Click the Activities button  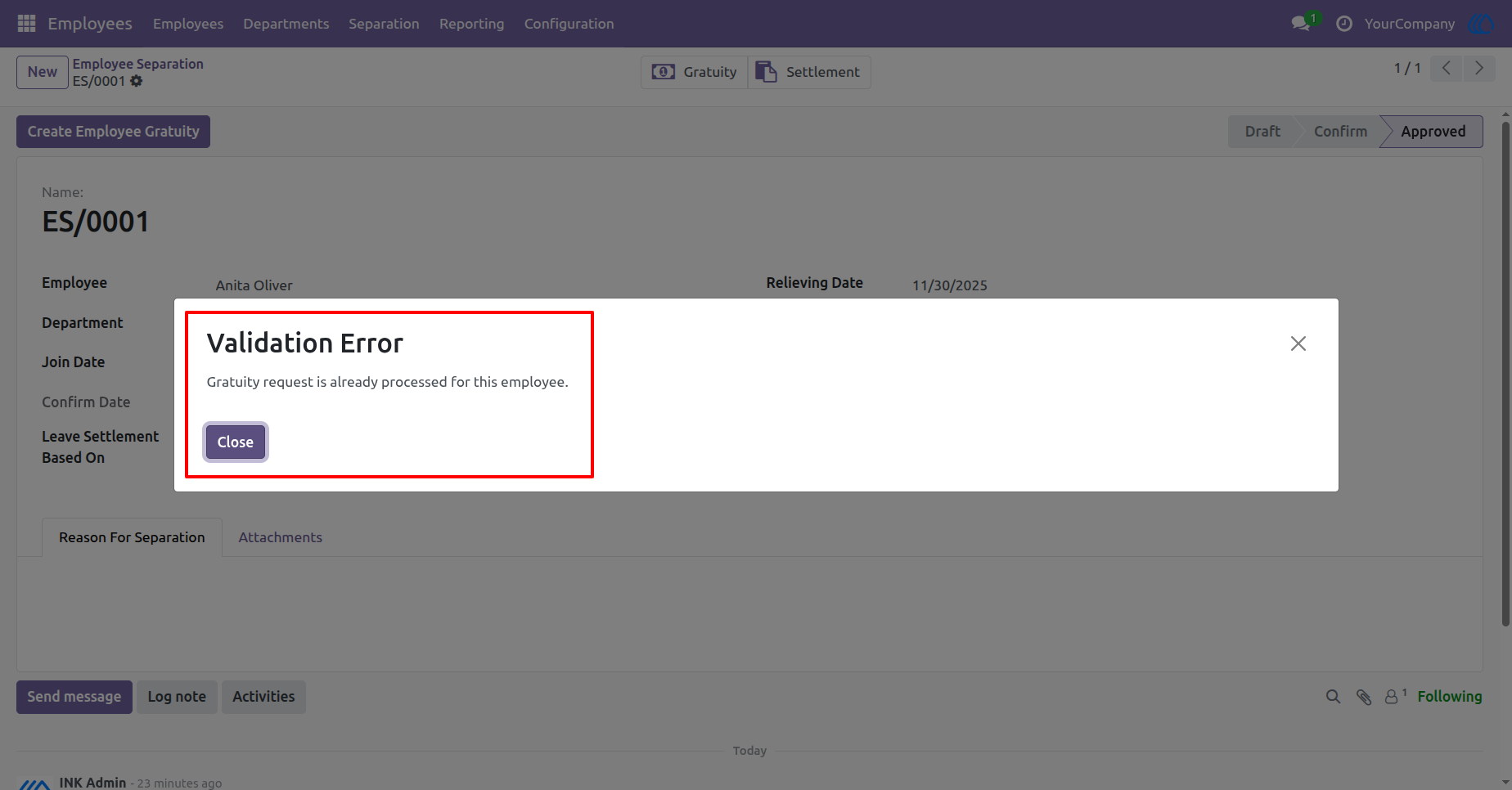pos(263,697)
